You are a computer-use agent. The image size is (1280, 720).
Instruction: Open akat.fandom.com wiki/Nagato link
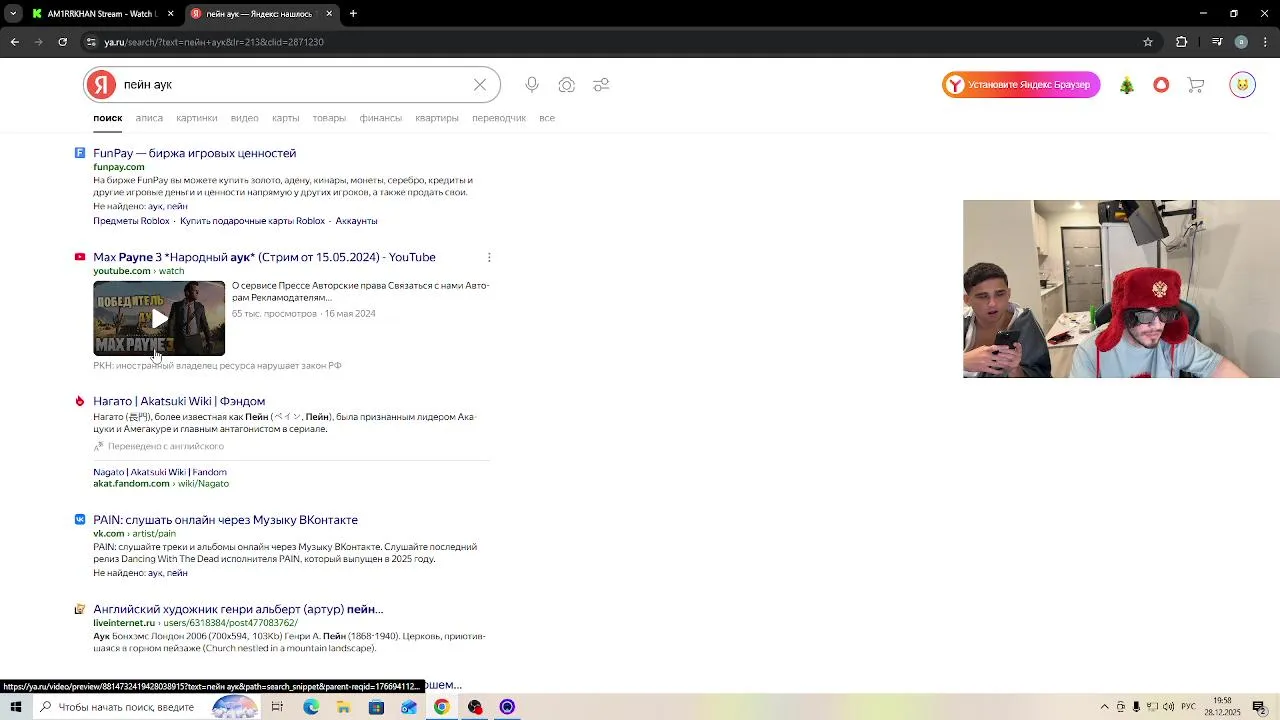[161, 484]
